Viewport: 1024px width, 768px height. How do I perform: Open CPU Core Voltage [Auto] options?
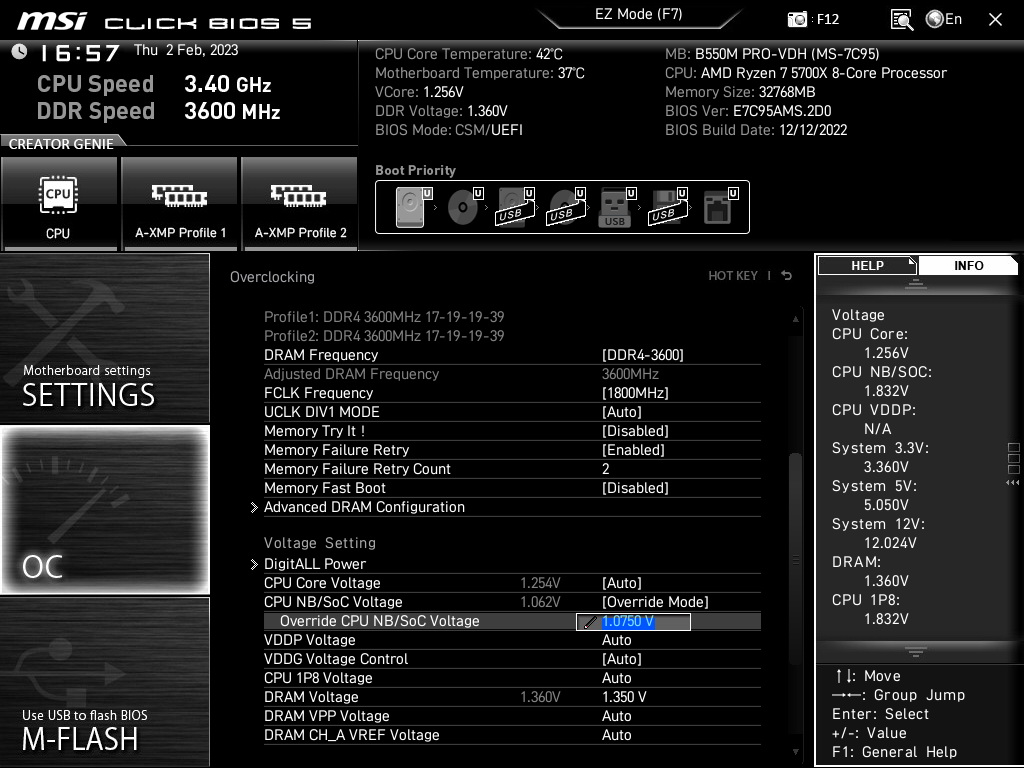[x=622, y=583]
